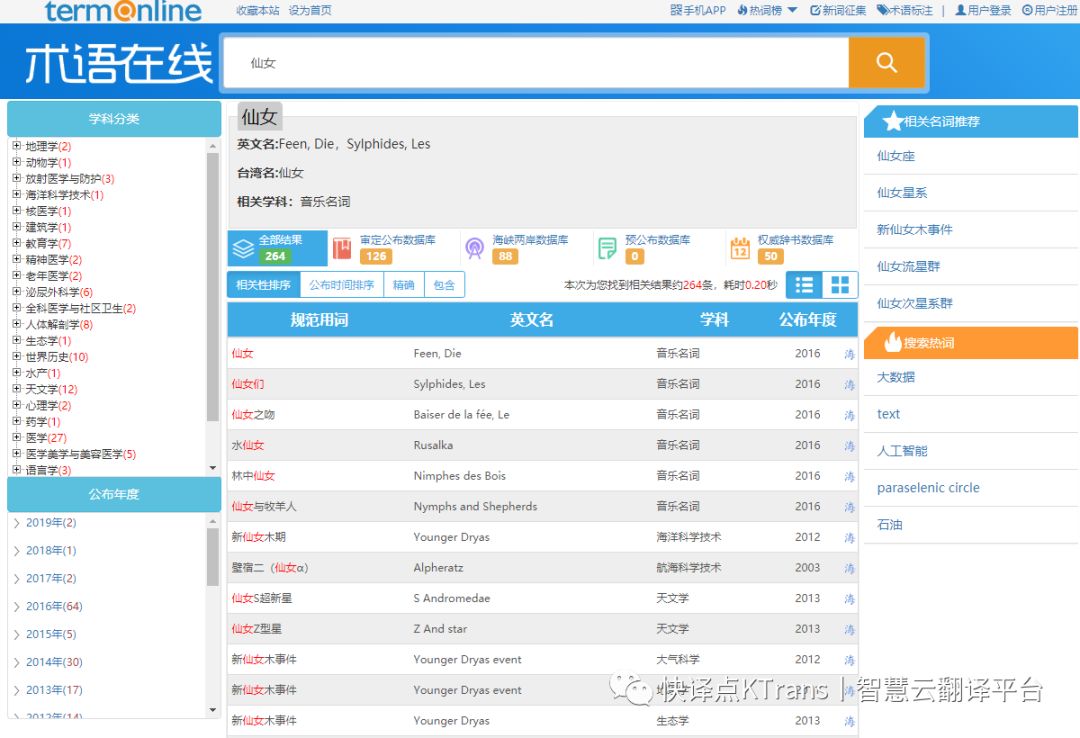Switch to list view icon
This screenshot has height=738, width=1080.
[804, 285]
